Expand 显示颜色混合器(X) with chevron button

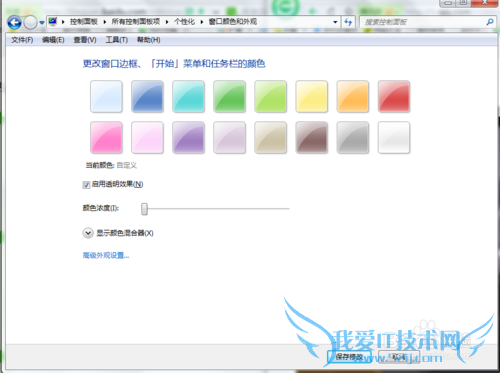[x=88, y=233]
